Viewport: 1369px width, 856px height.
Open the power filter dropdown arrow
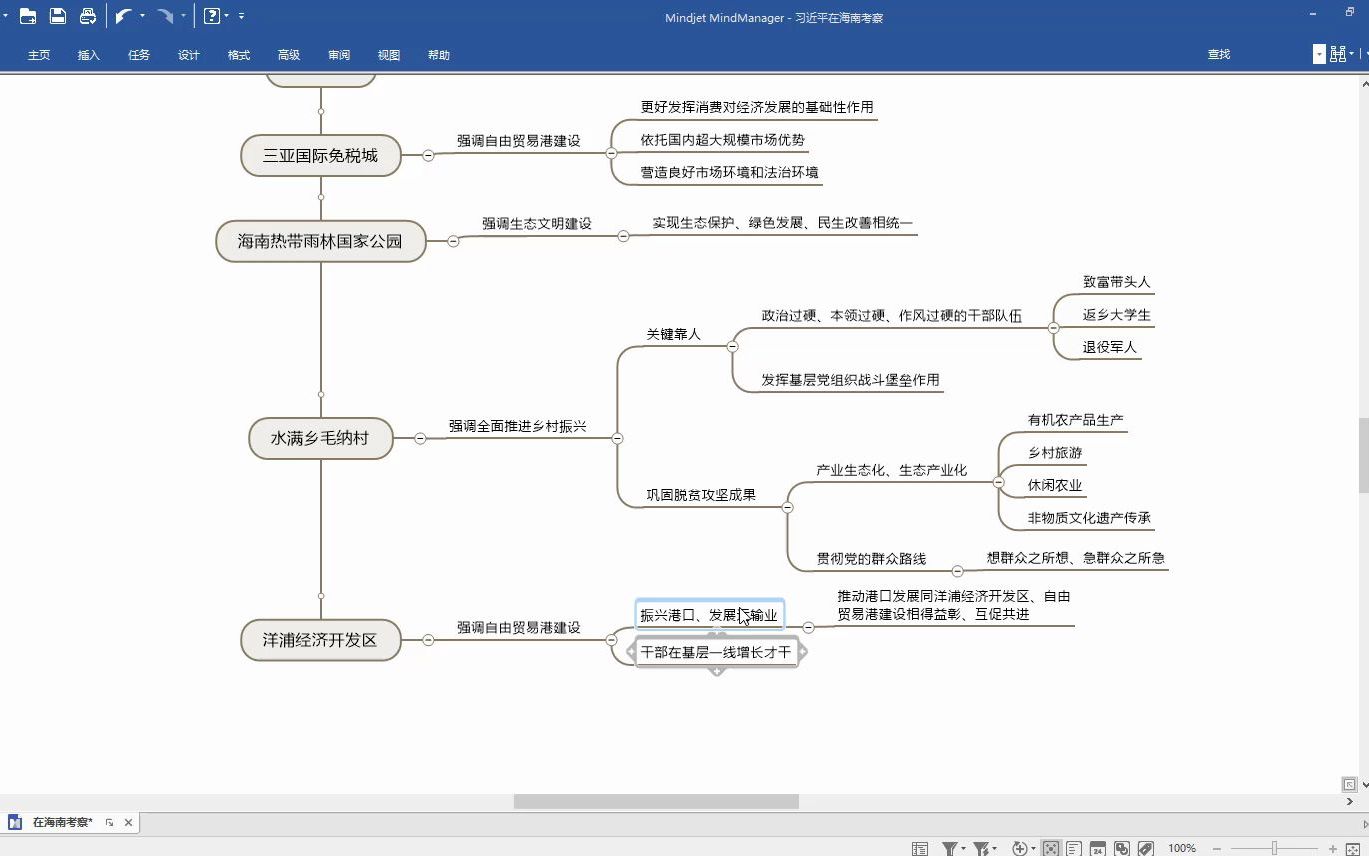tap(994, 849)
